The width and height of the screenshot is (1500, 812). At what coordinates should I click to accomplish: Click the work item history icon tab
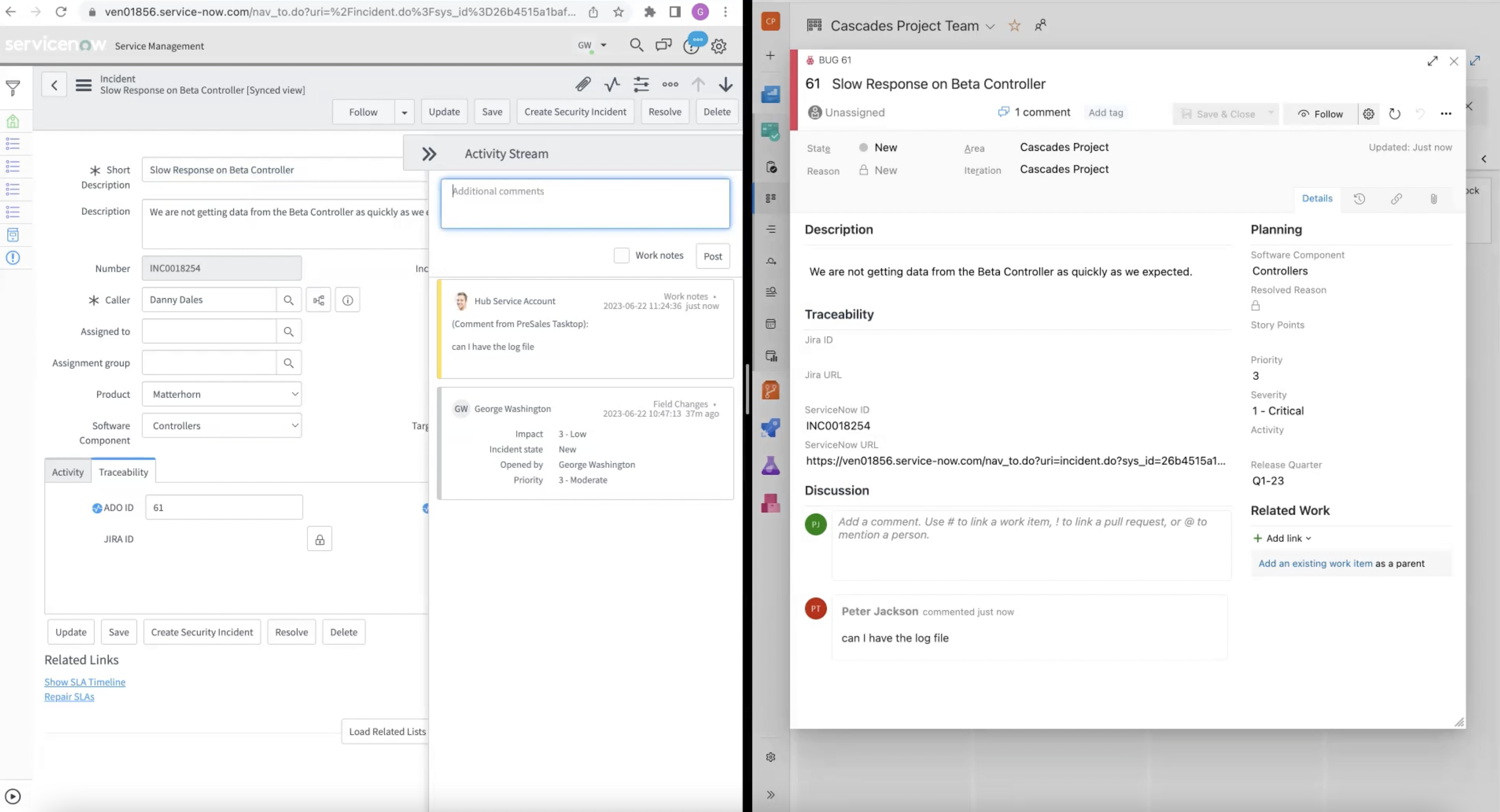(1359, 198)
